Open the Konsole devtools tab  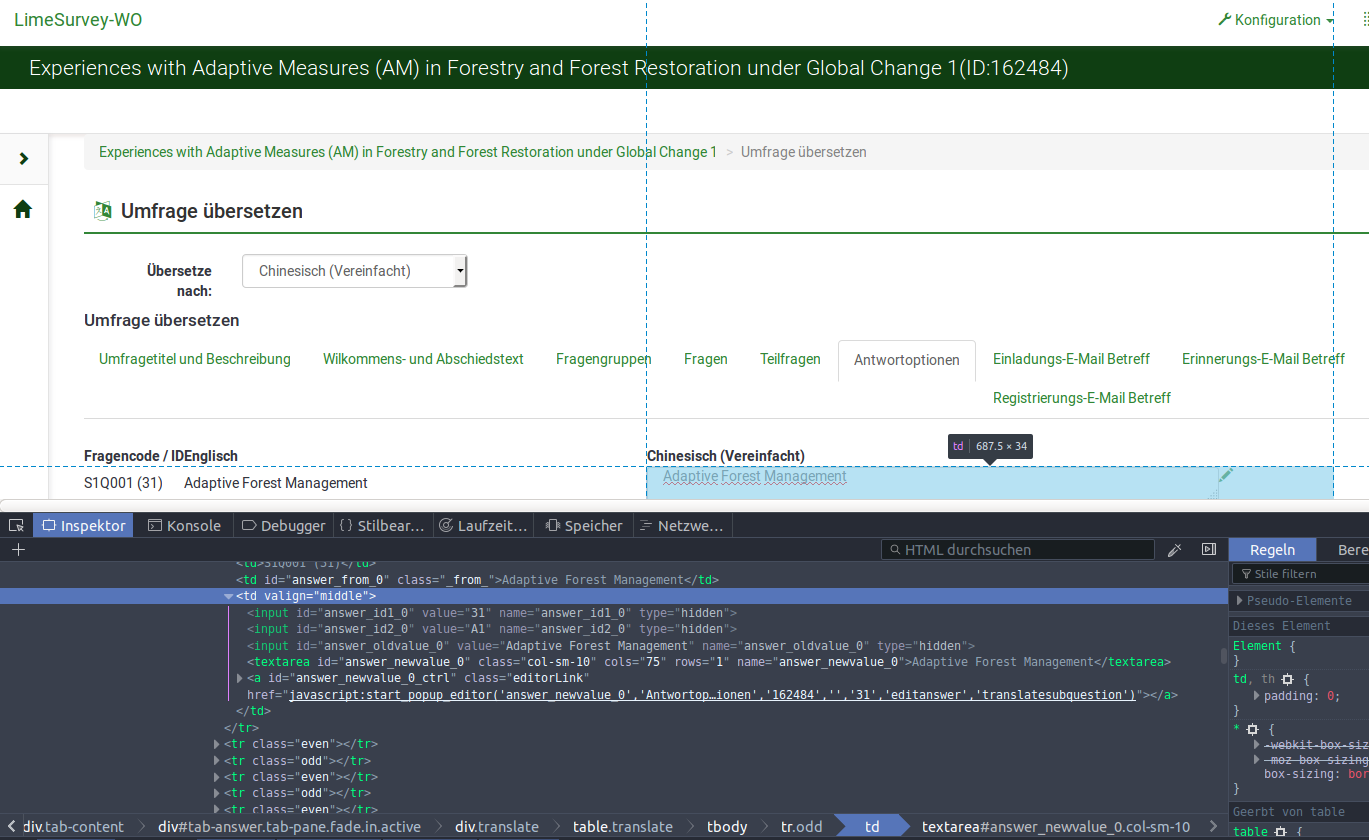tap(184, 526)
